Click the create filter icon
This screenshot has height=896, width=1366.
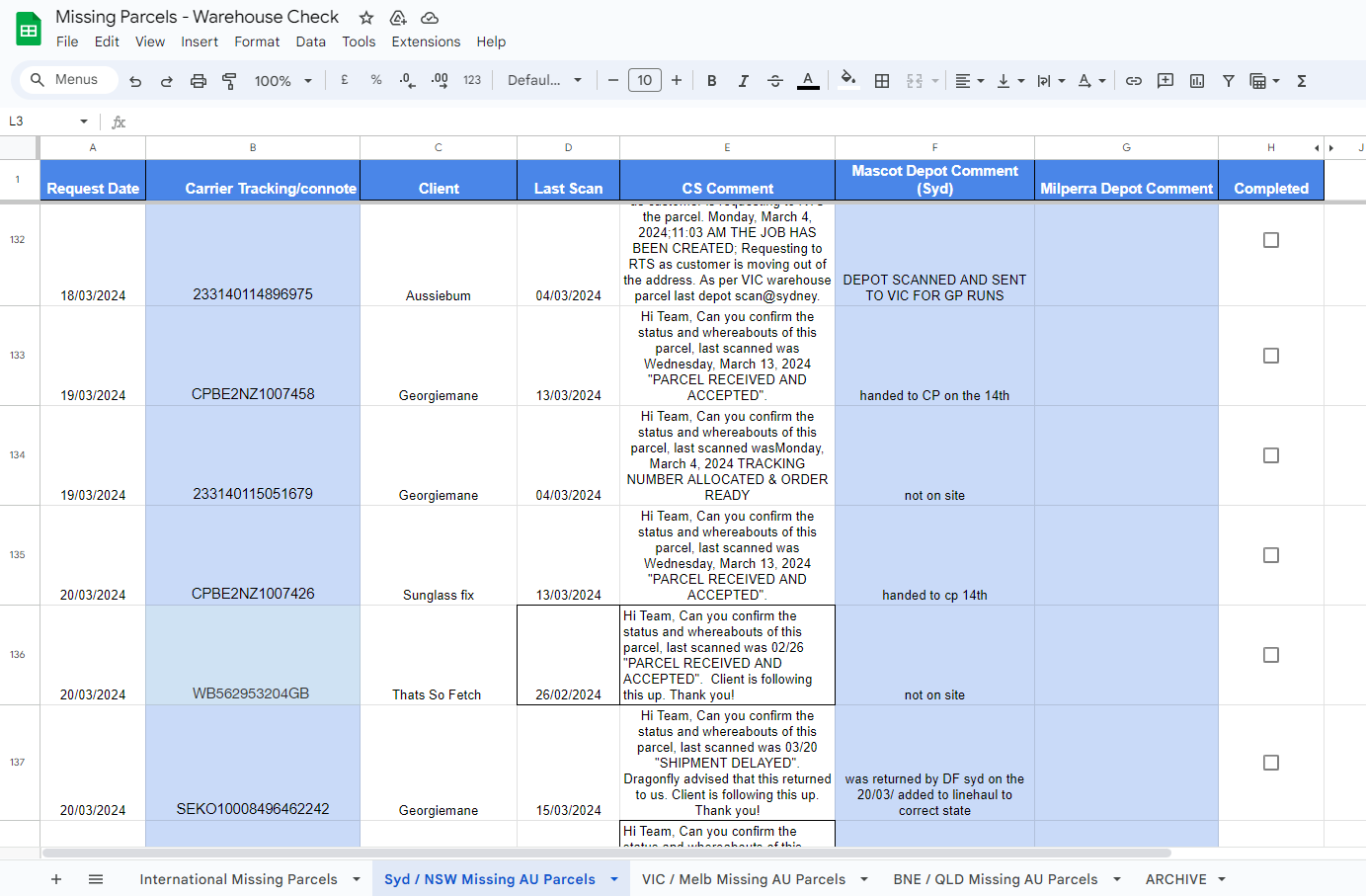click(1229, 81)
